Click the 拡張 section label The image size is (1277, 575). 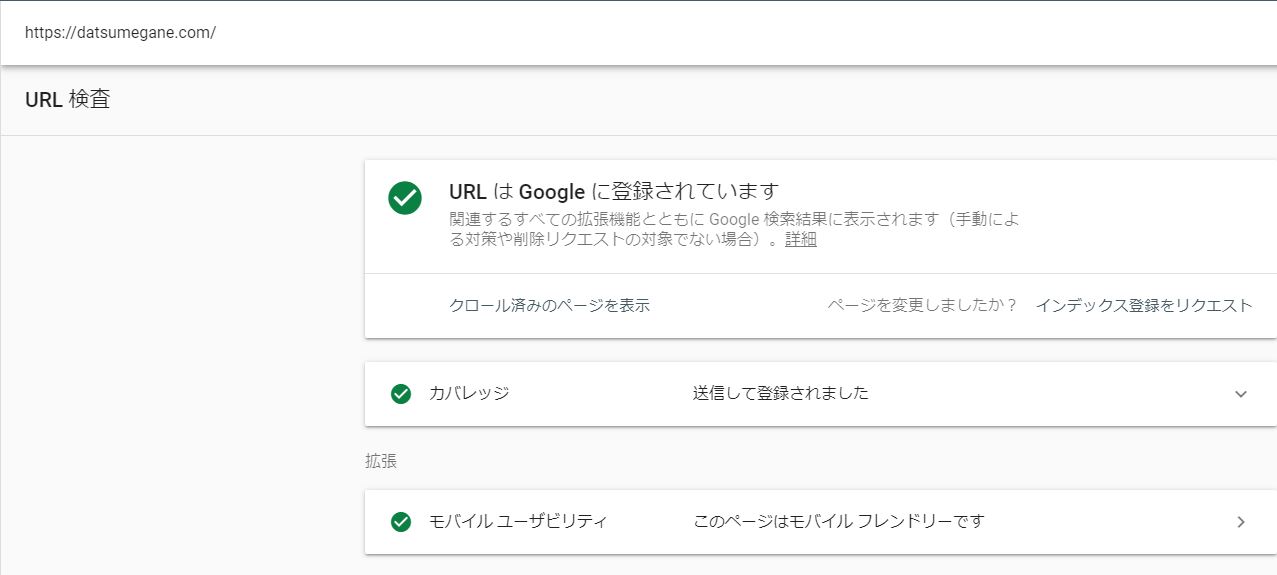point(381,462)
